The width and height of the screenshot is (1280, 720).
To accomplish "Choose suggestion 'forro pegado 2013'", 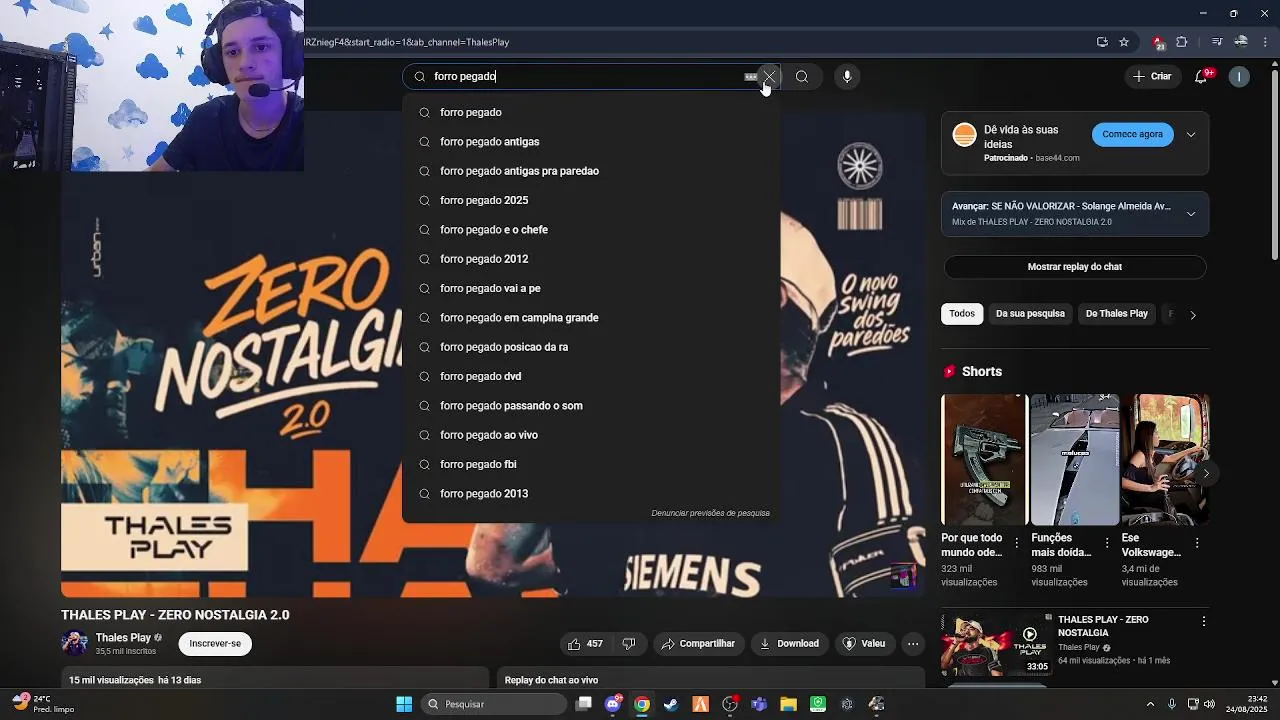I will pyautogui.click(x=590, y=494).
